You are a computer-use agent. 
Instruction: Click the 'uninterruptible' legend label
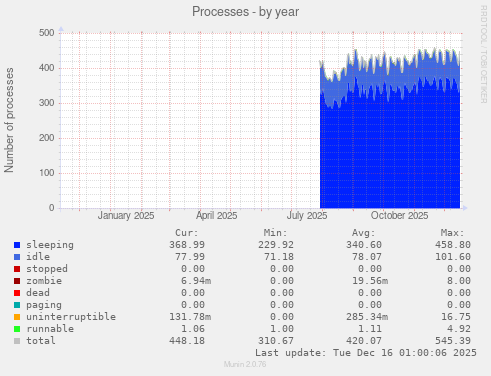(x=71, y=317)
